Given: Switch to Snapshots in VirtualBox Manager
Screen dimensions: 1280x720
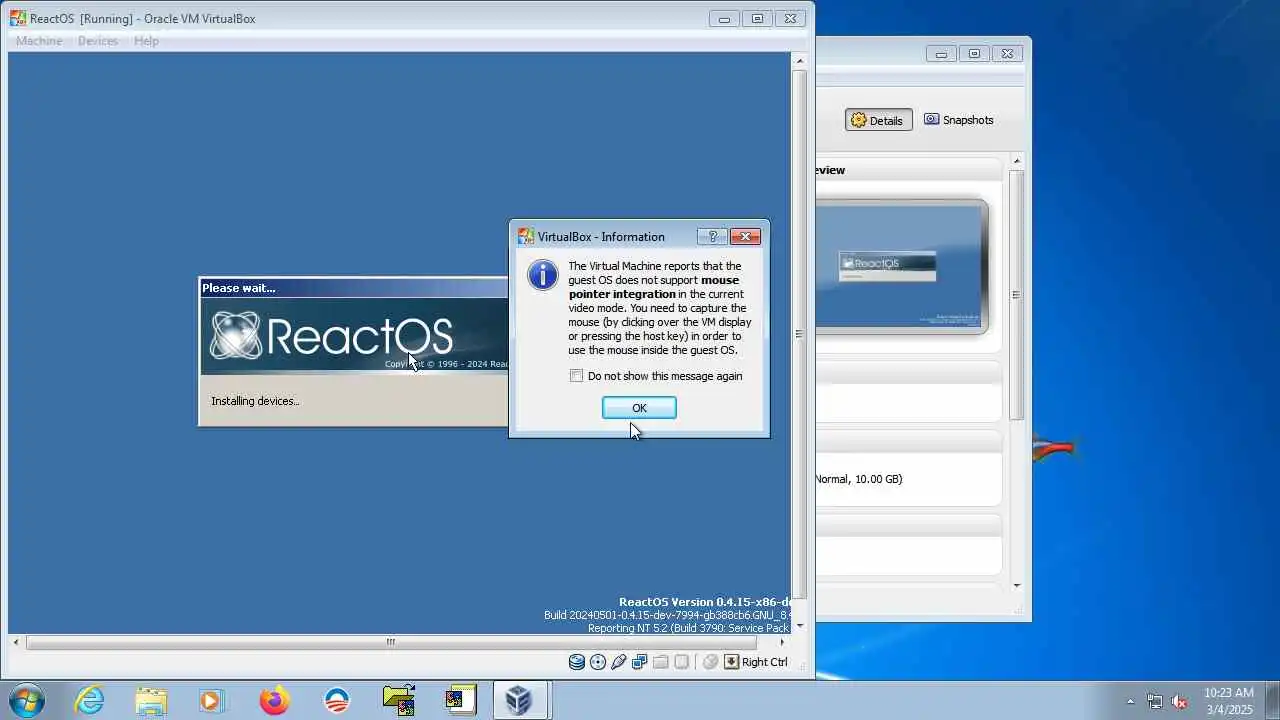Looking at the screenshot, I should click(958, 120).
